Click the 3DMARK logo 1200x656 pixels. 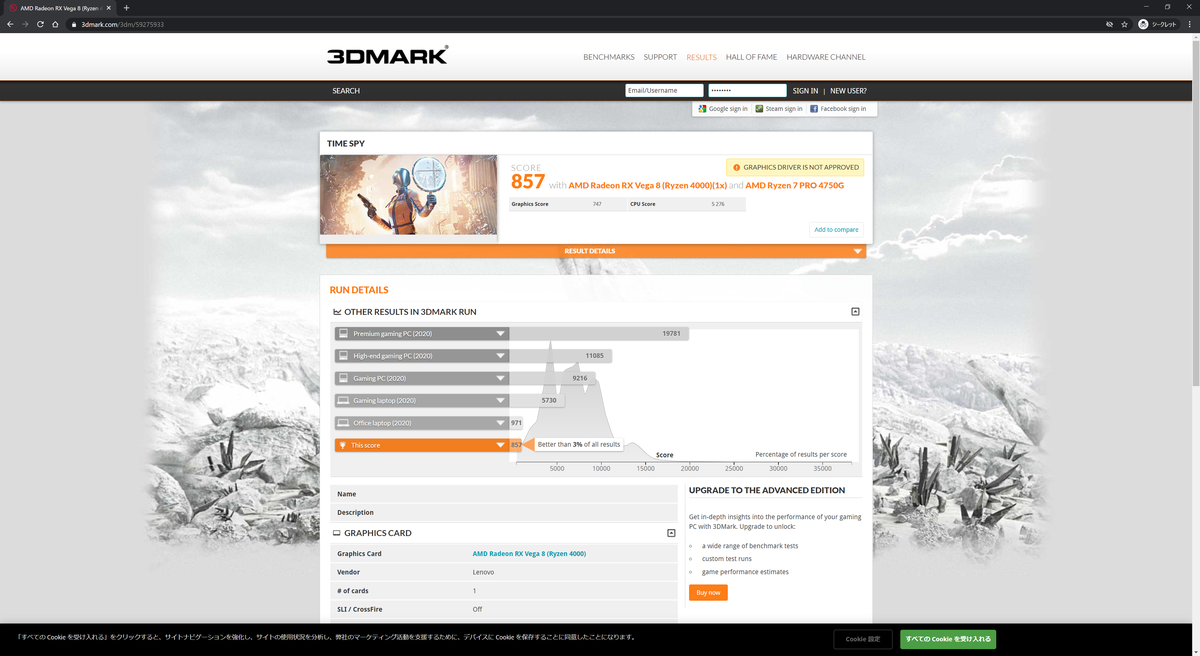coord(387,56)
